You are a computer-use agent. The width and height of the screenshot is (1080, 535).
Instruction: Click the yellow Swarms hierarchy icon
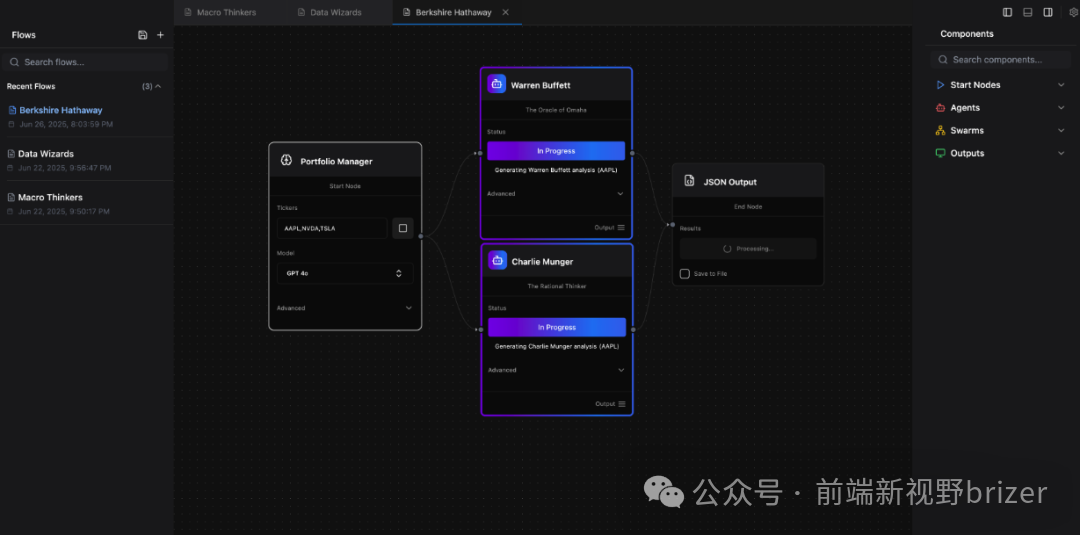[x=940, y=131]
